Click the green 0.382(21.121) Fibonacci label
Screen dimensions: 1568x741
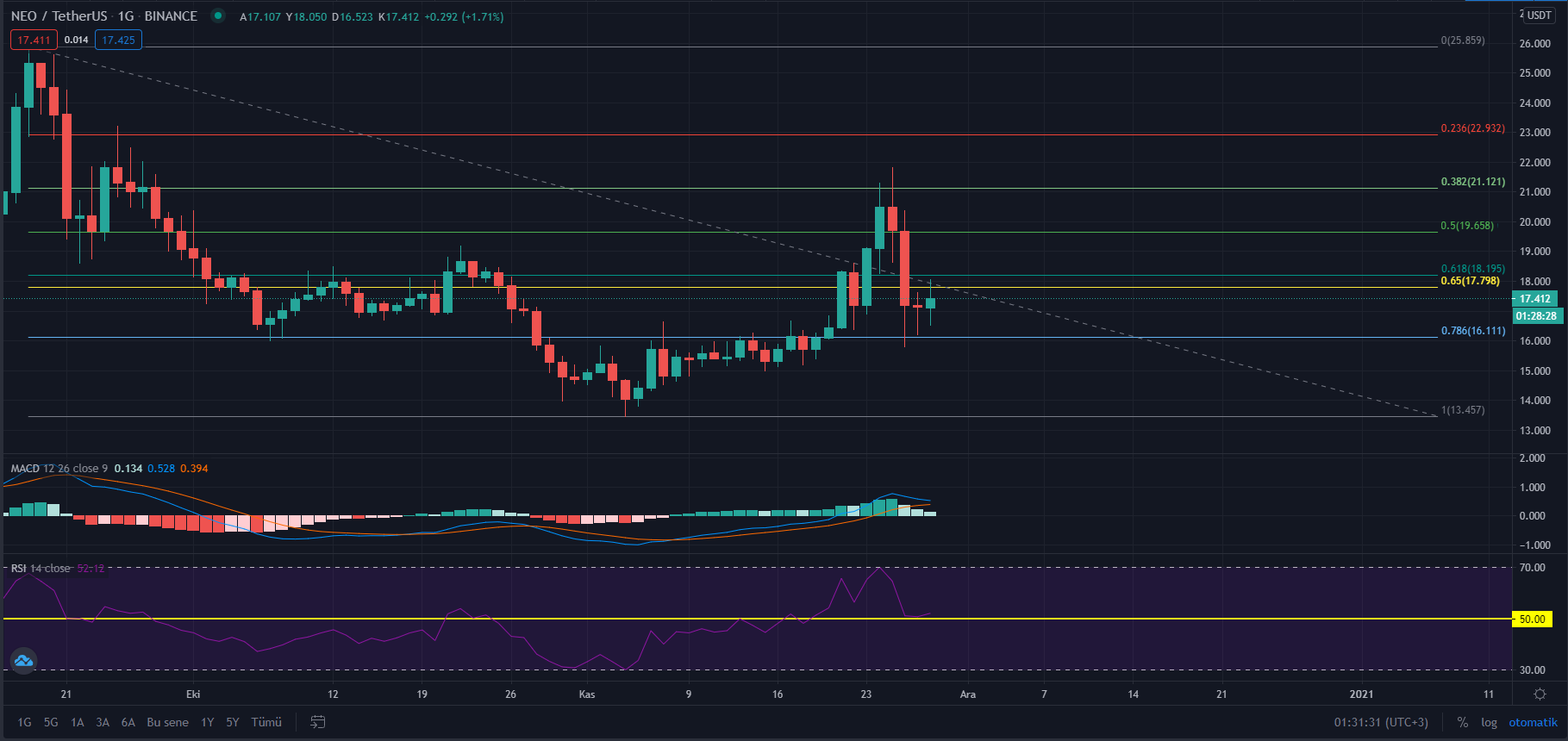click(1472, 182)
